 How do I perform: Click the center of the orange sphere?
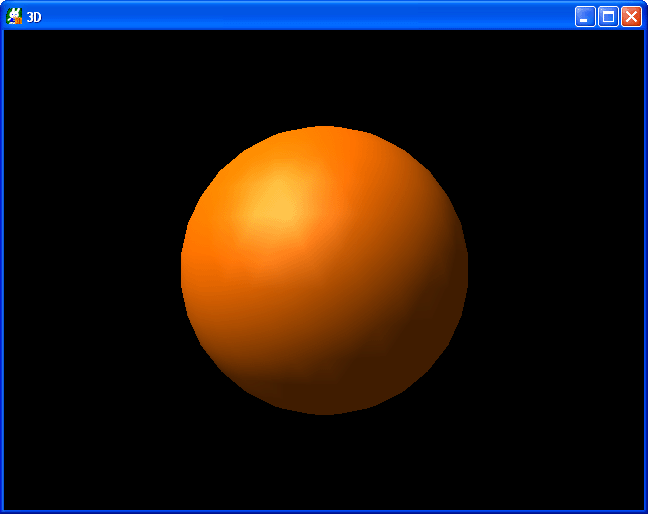324,270
